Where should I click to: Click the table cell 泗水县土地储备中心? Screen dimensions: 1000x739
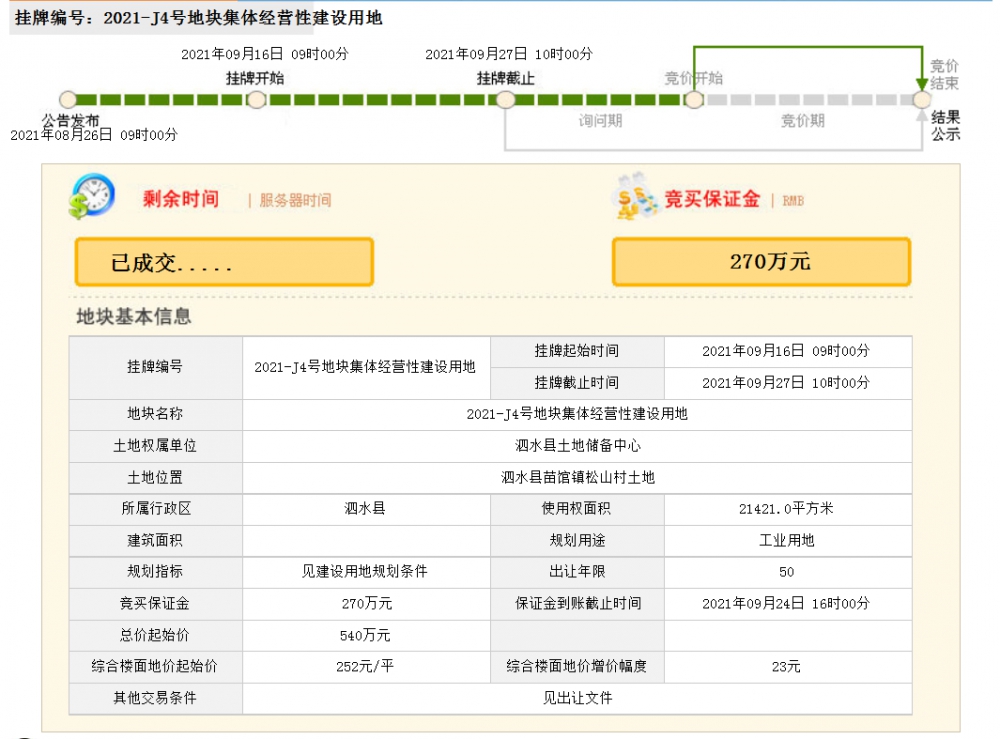point(578,446)
